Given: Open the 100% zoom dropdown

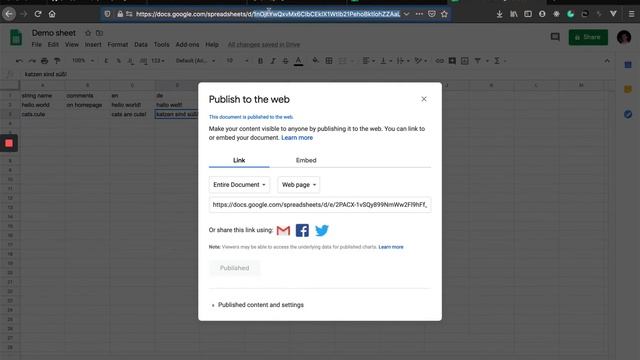Looking at the screenshot, I should pyautogui.click(x=82, y=61).
